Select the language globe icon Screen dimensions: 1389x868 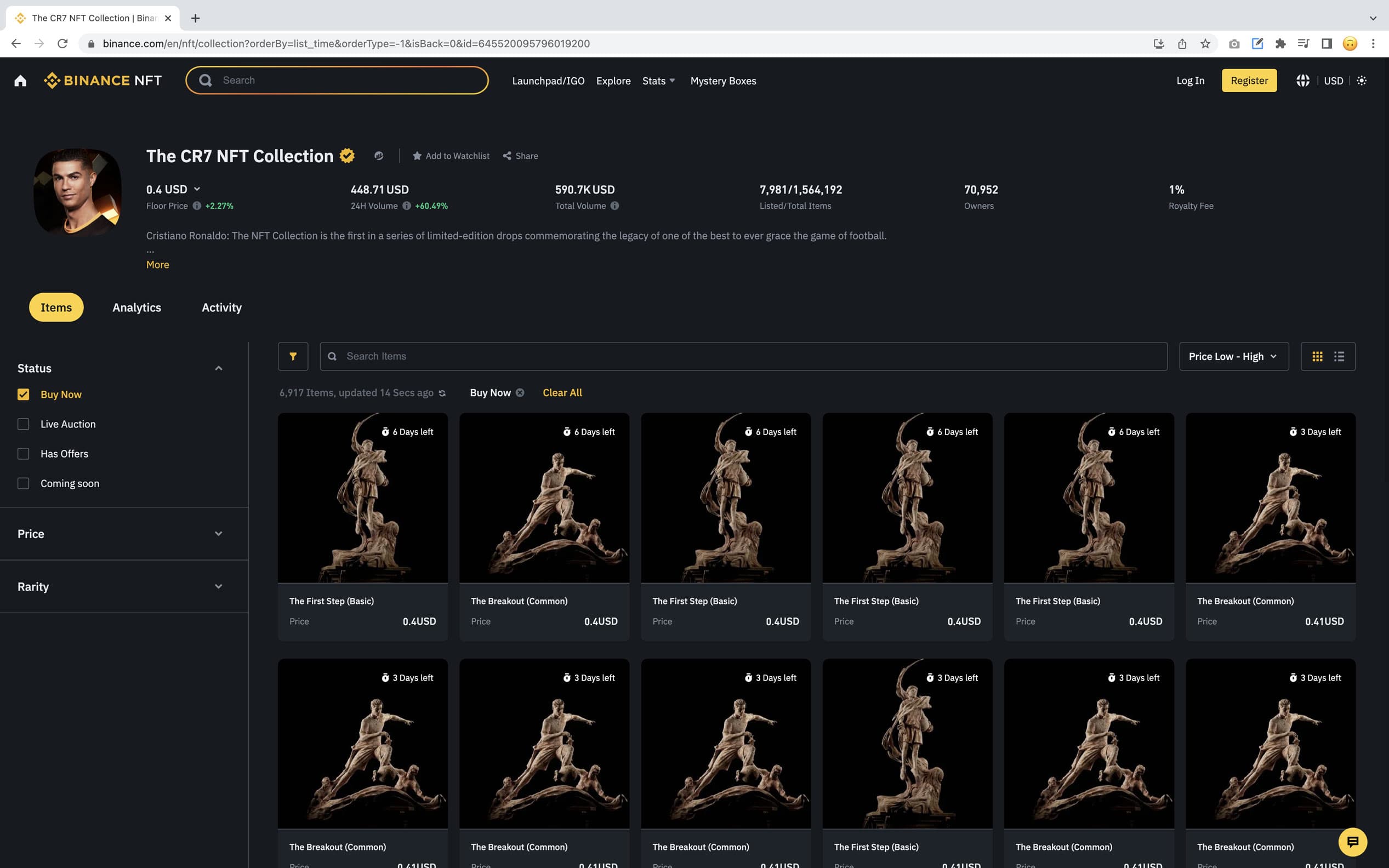pyautogui.click(x=1302, y=81)
